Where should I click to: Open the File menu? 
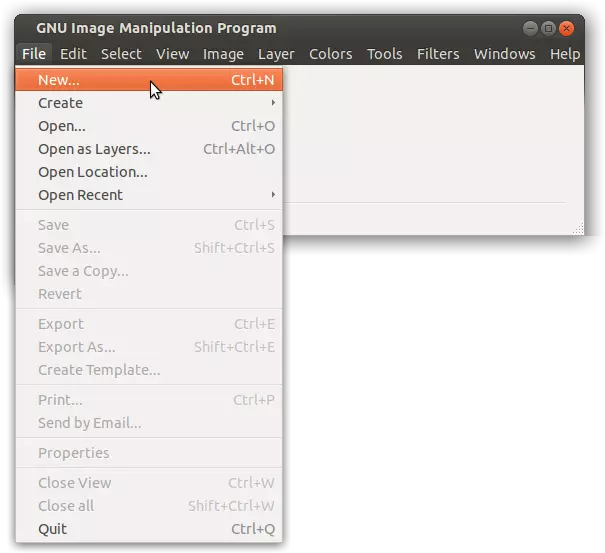click(x=34, y=54)
